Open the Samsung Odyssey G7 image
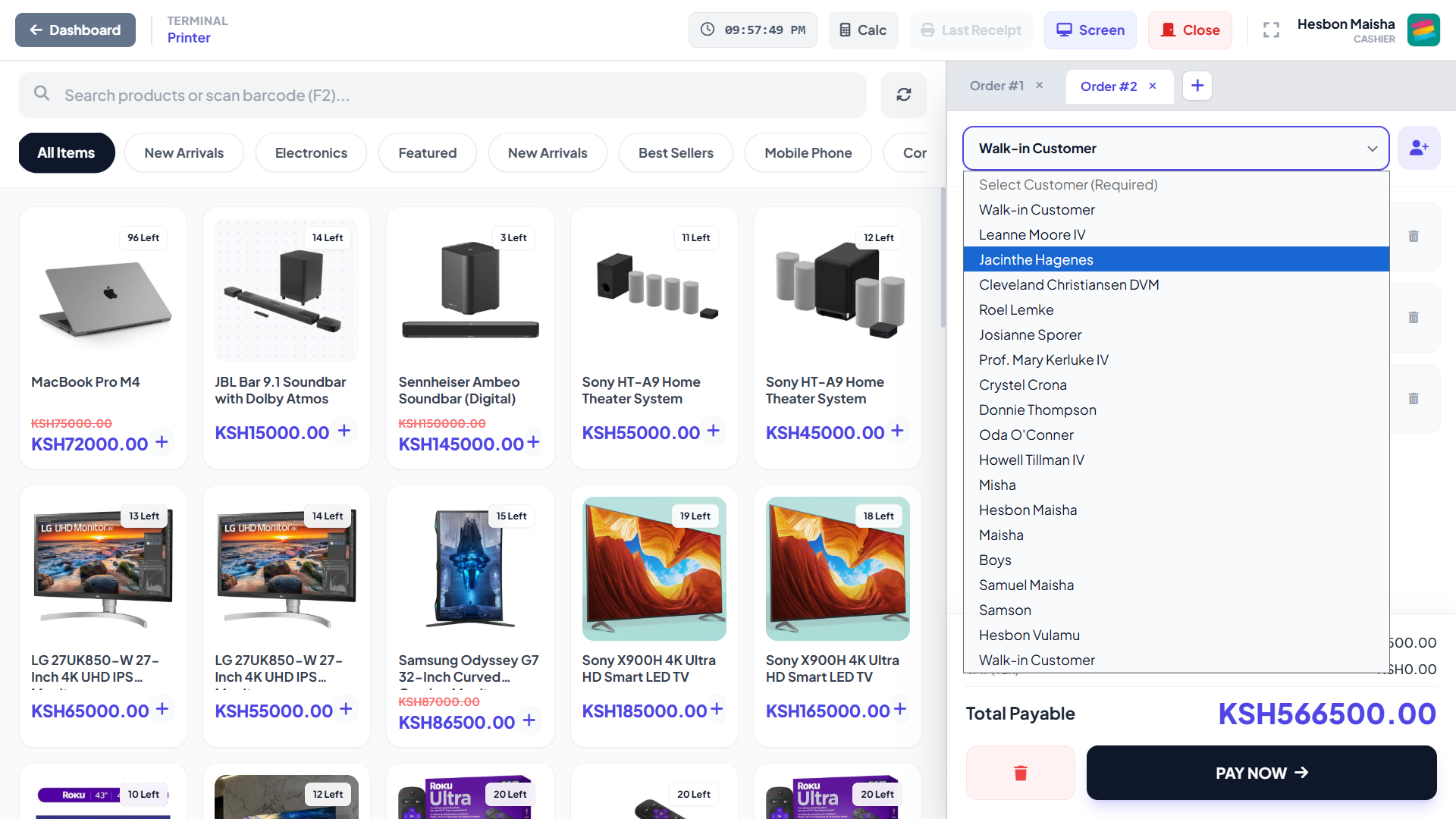This screenshot has height=819, width=1456. 470,569
